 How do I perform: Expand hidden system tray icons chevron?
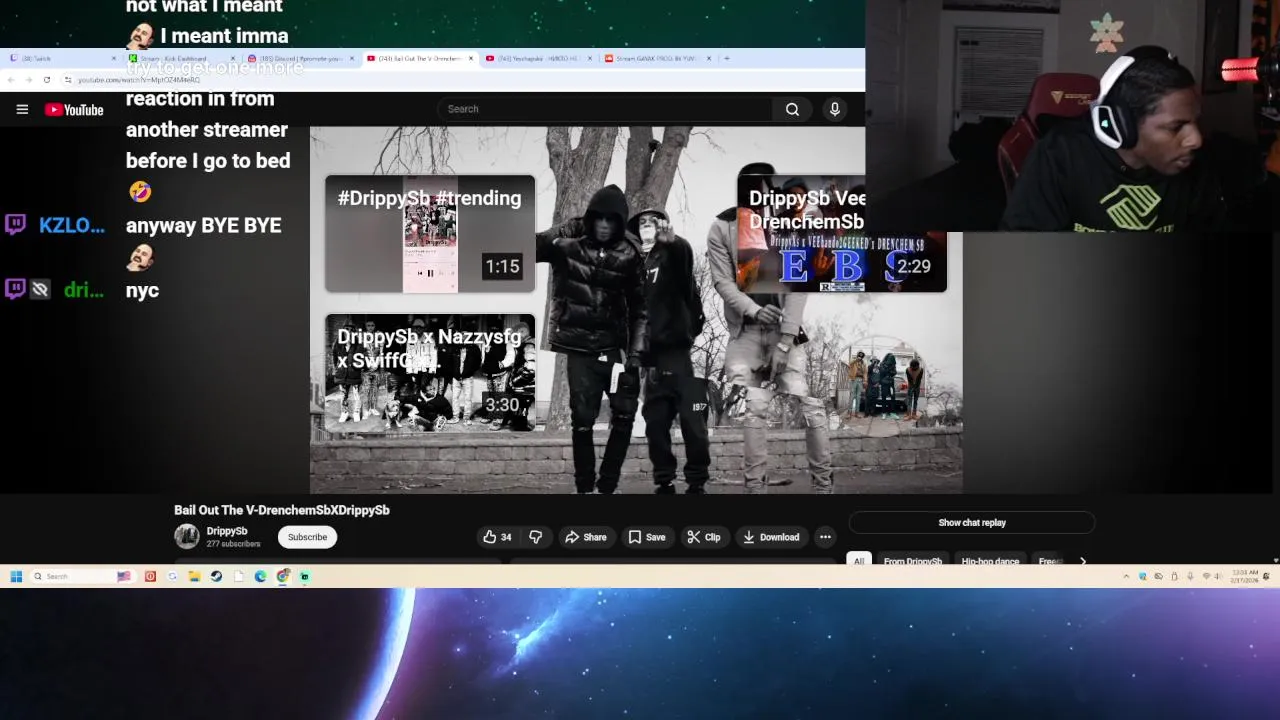pos(1127,576)
